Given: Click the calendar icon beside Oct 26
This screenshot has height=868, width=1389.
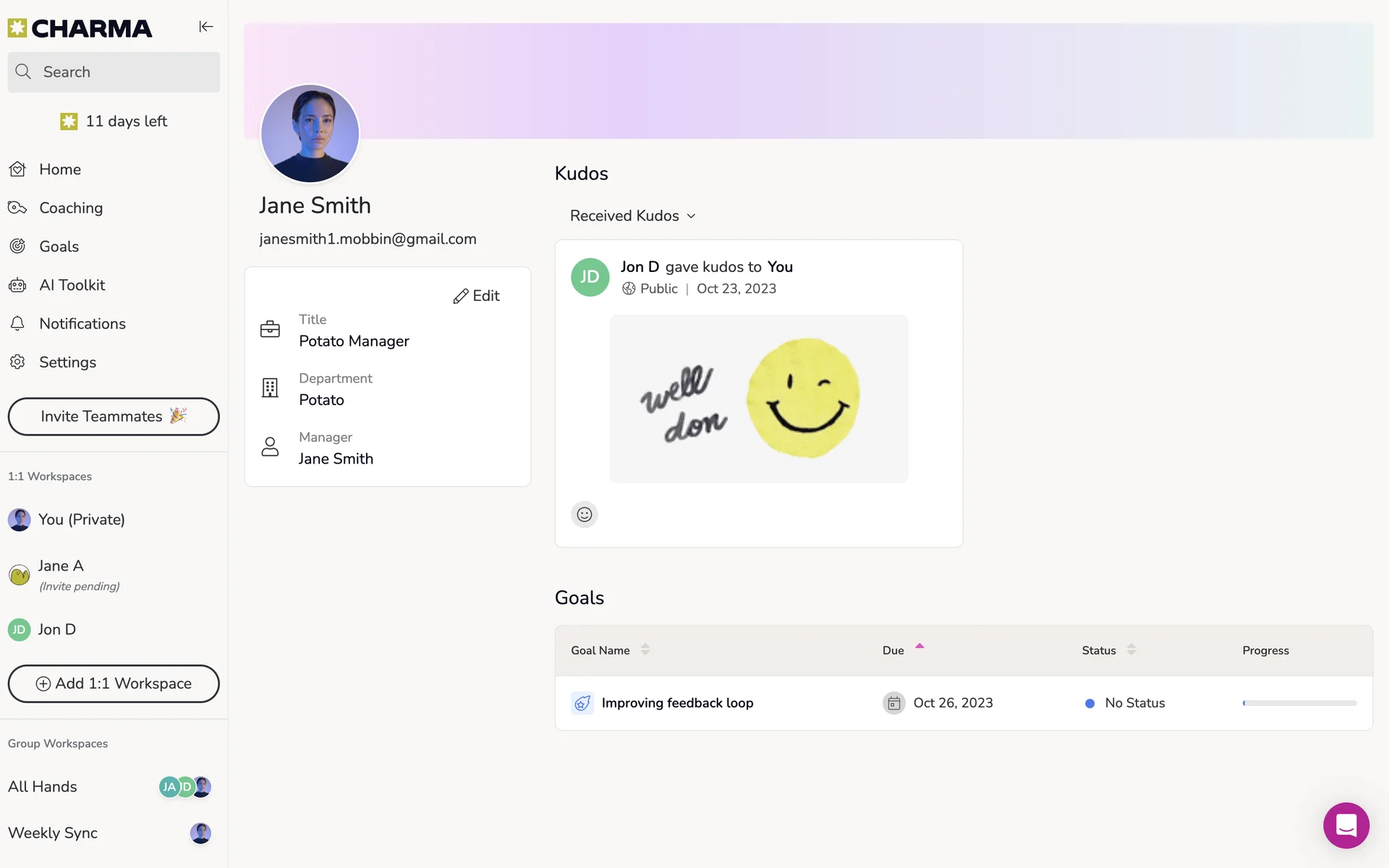Looking at the screenshot, I should click(x=893, y=703).
